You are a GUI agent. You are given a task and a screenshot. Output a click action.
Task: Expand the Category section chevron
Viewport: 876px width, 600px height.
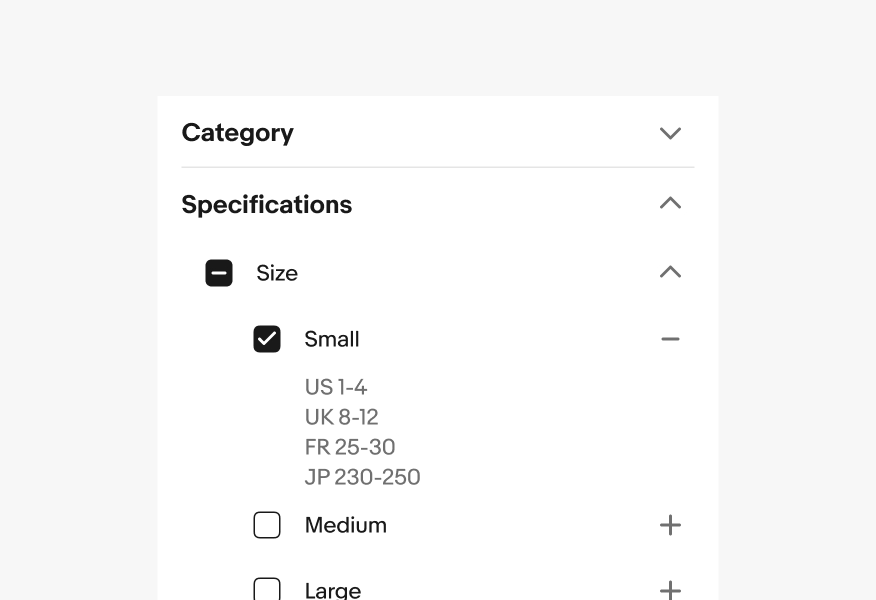point(670,133)
